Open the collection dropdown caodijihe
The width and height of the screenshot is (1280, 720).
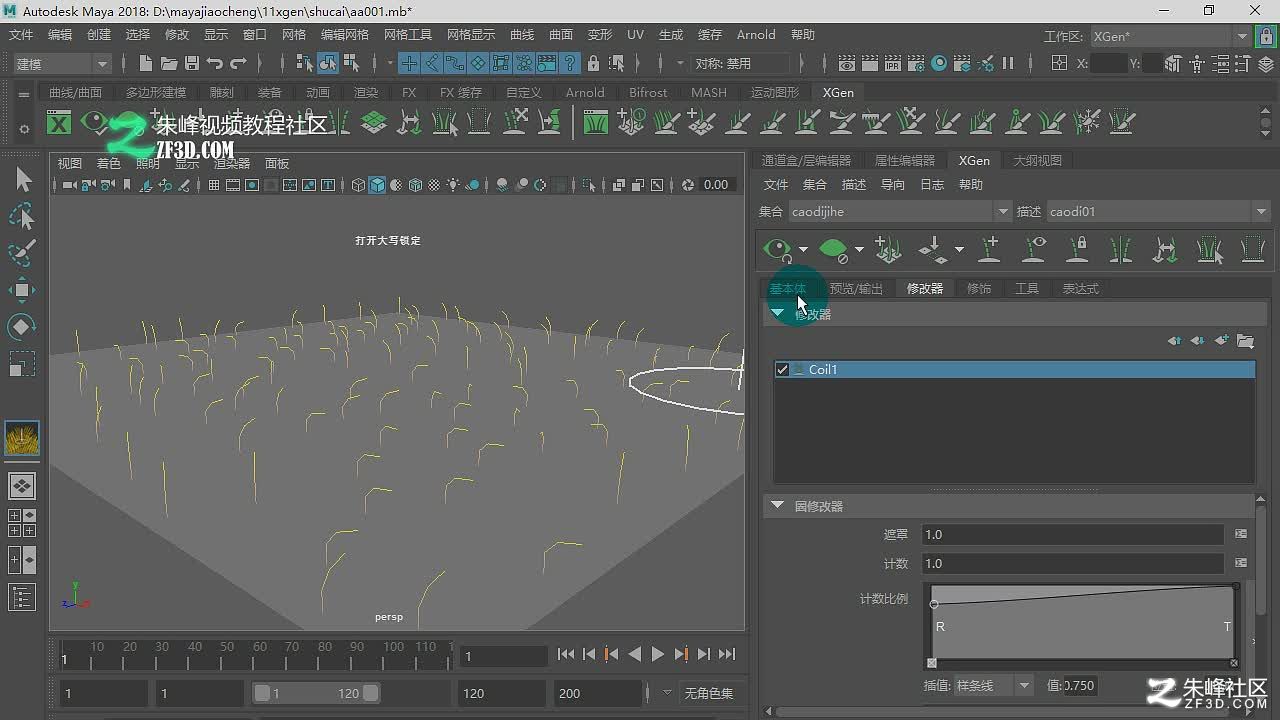pos(899,212)
